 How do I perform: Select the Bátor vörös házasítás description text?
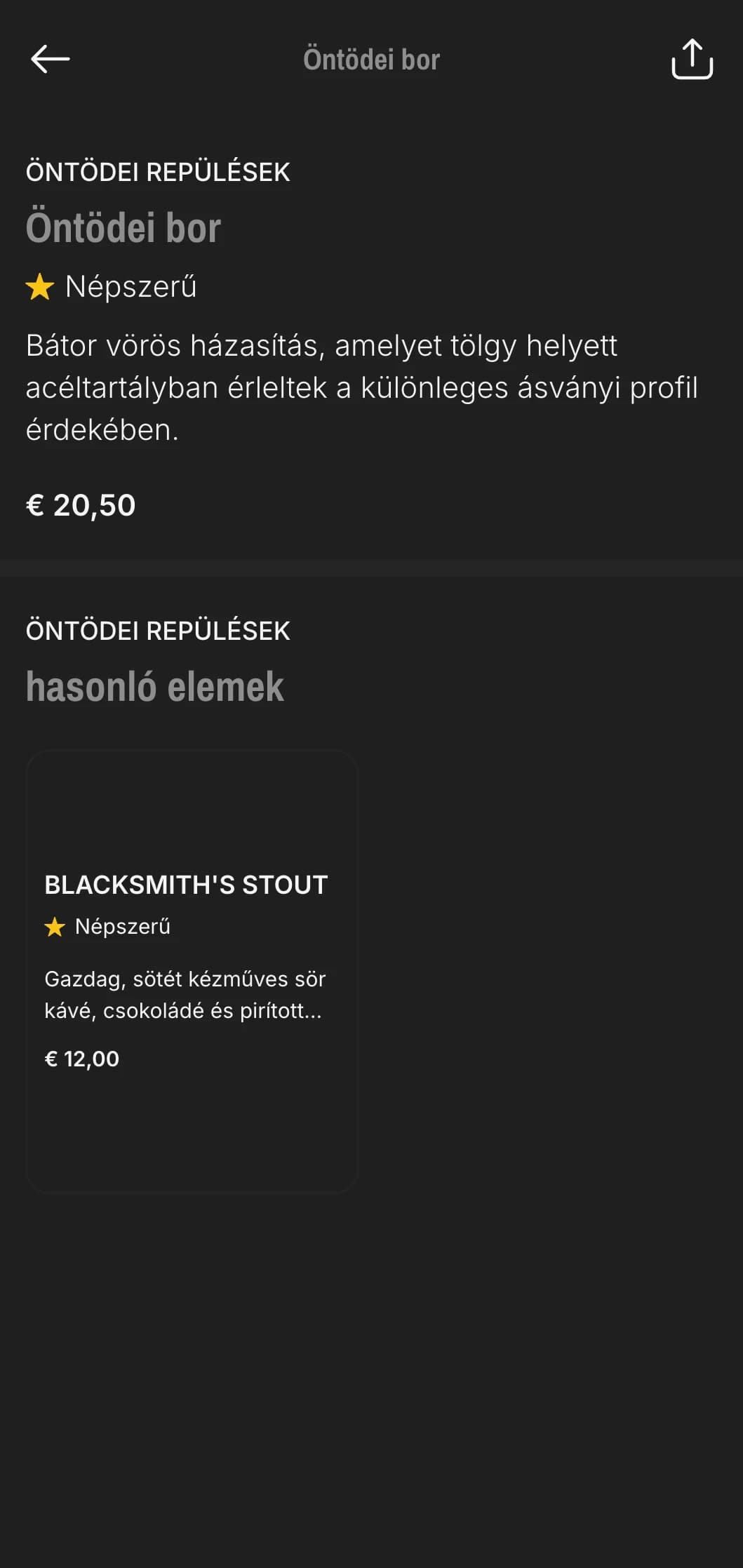coord(362,387)
